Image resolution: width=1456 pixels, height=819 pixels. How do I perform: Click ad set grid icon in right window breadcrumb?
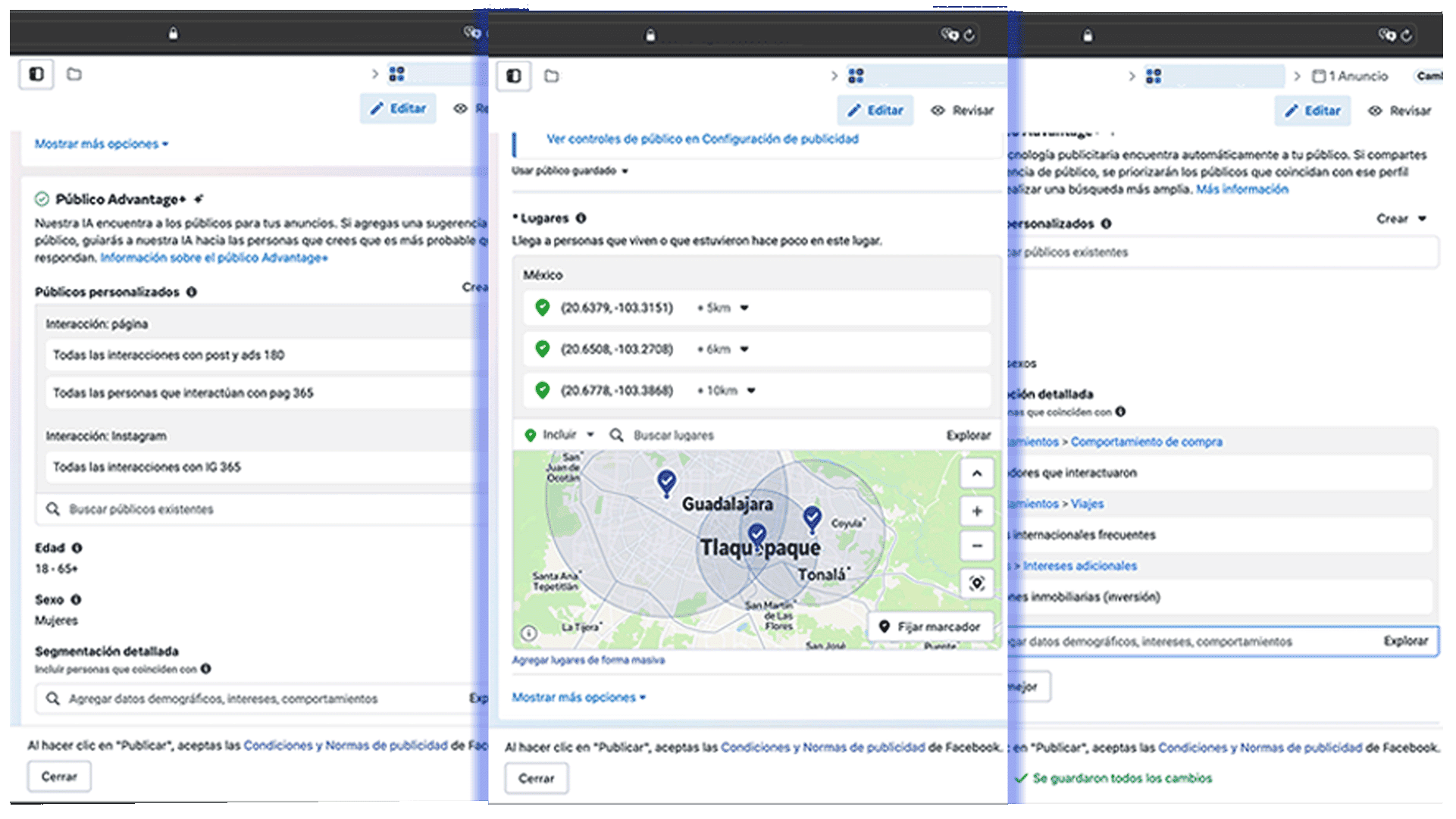pyautogui.click(x=1154, y=77)
